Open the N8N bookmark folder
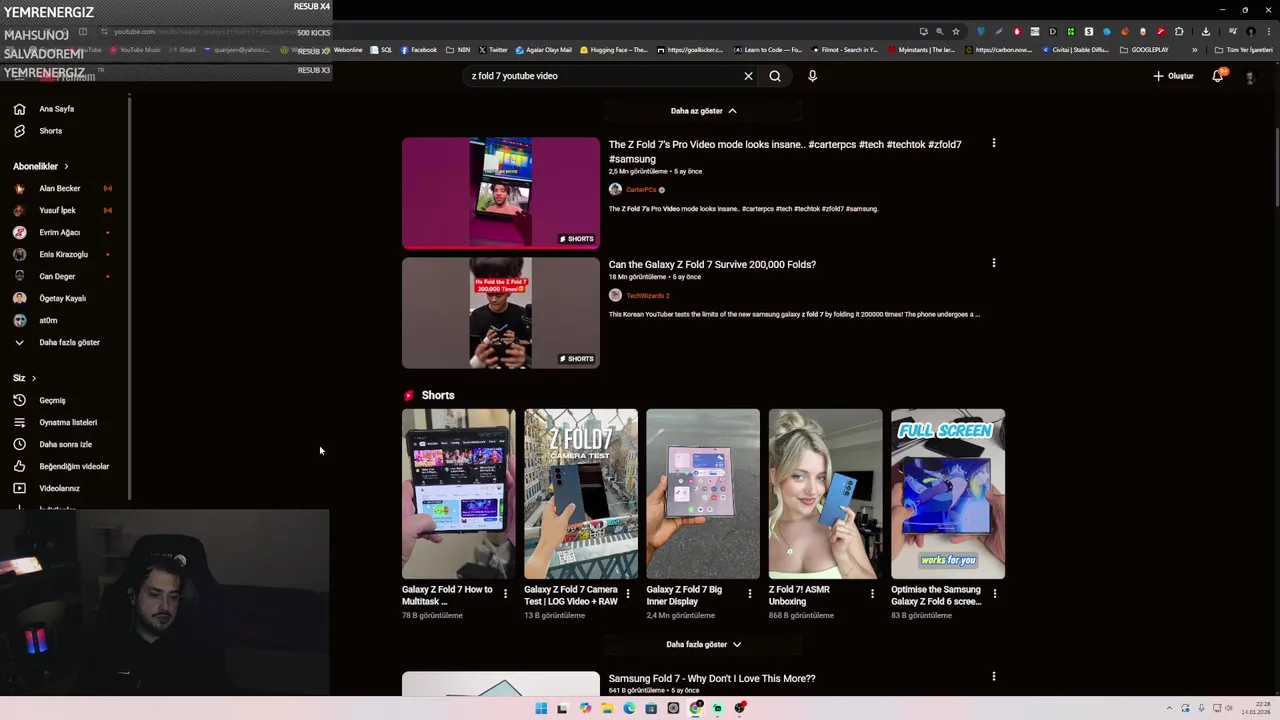1280x720 pixels. (x=457, y=50)
